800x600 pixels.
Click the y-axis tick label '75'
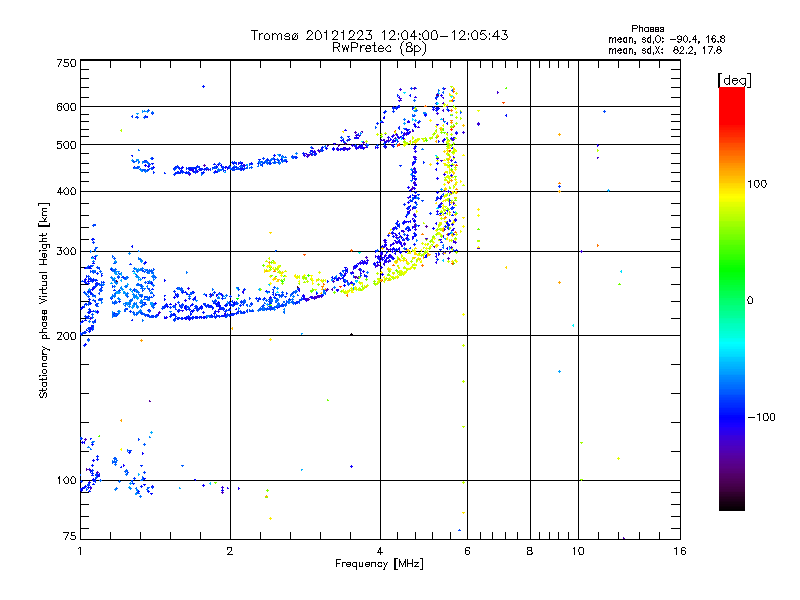click(x=70, y=536)
